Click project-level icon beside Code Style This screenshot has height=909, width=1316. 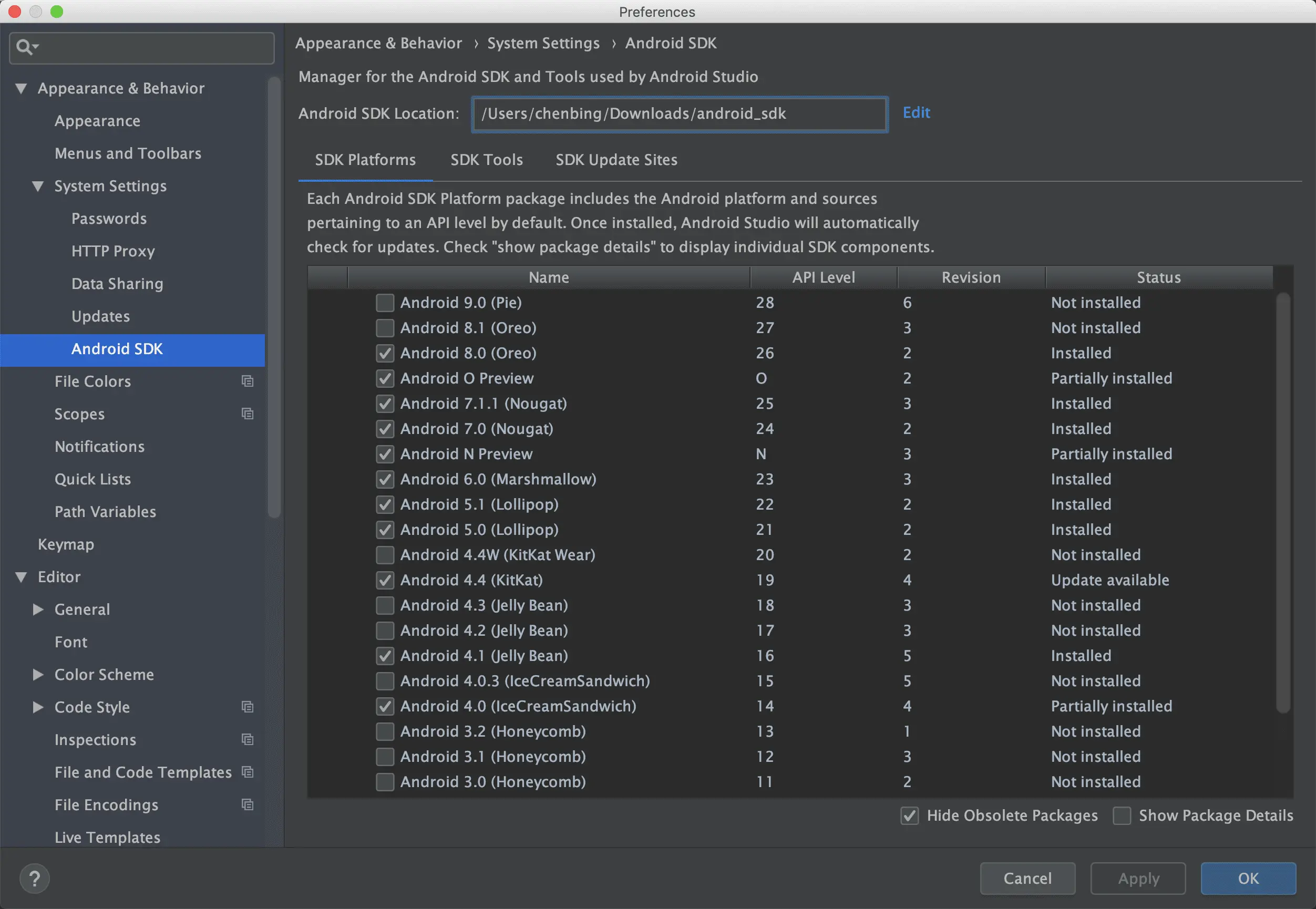click(x=247, y=707)
